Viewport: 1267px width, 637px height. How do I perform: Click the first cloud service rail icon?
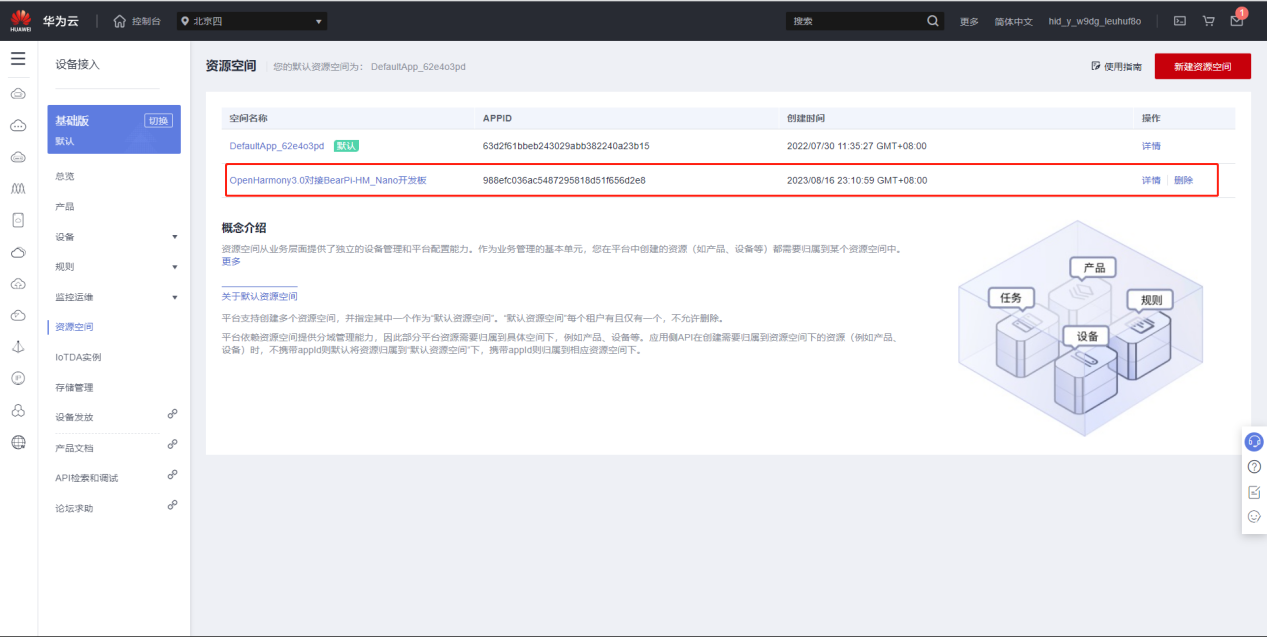[18, 93]
